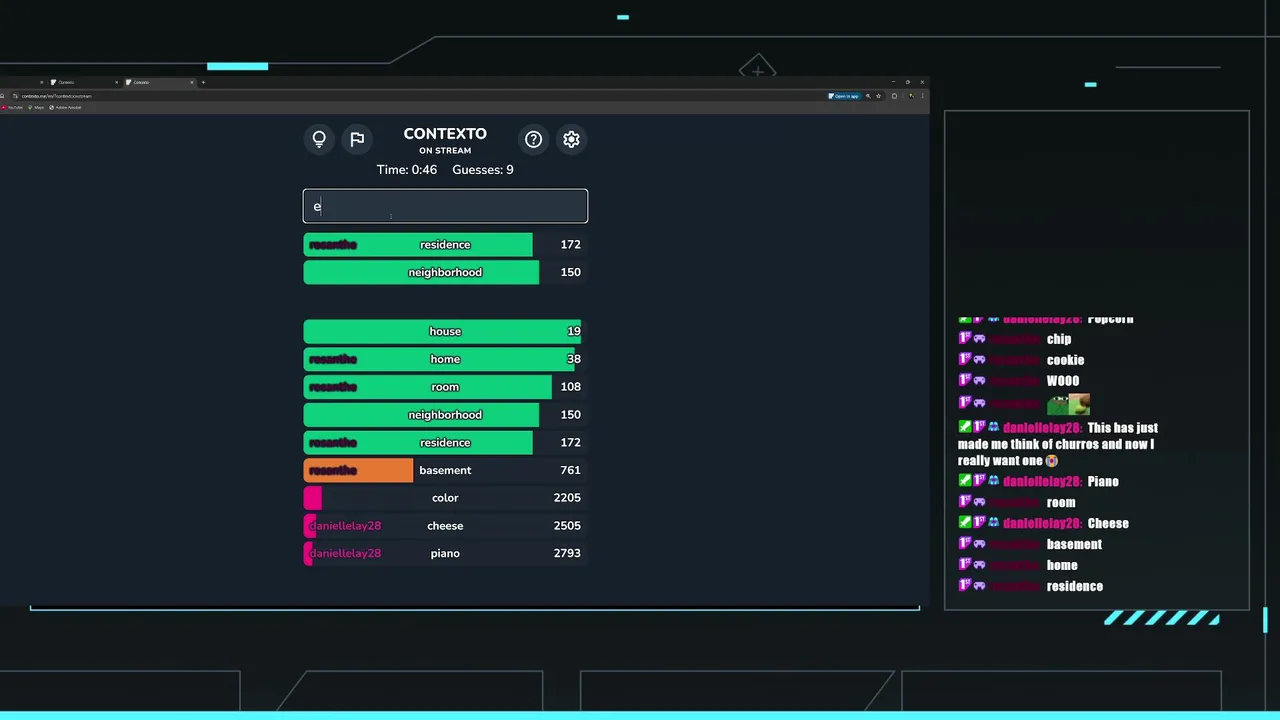Click the Guesses: 9 counter

pos(483,170)
